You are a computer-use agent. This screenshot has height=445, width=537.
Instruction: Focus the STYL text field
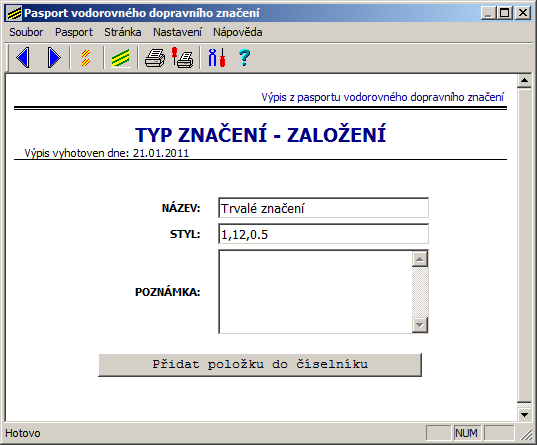[323, 234]
